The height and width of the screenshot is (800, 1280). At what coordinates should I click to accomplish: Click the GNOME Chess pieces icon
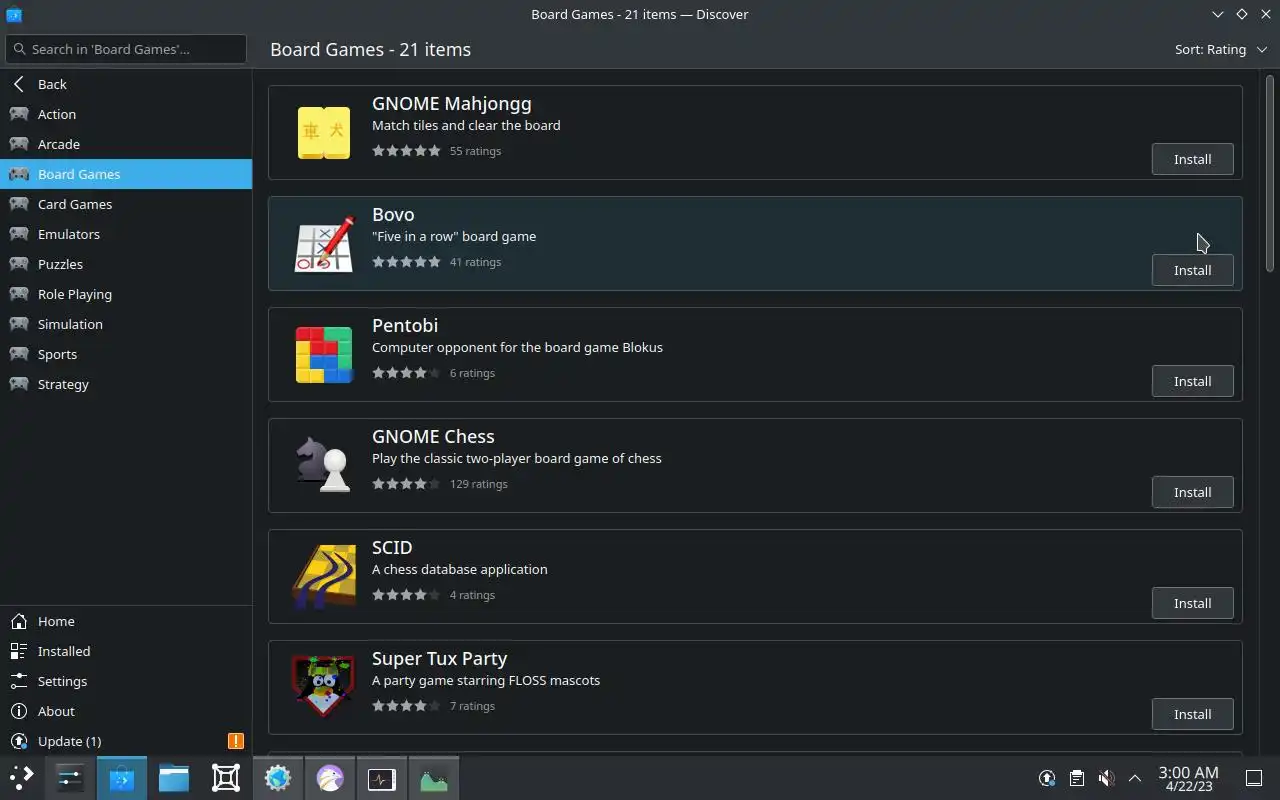coord(324,466)
